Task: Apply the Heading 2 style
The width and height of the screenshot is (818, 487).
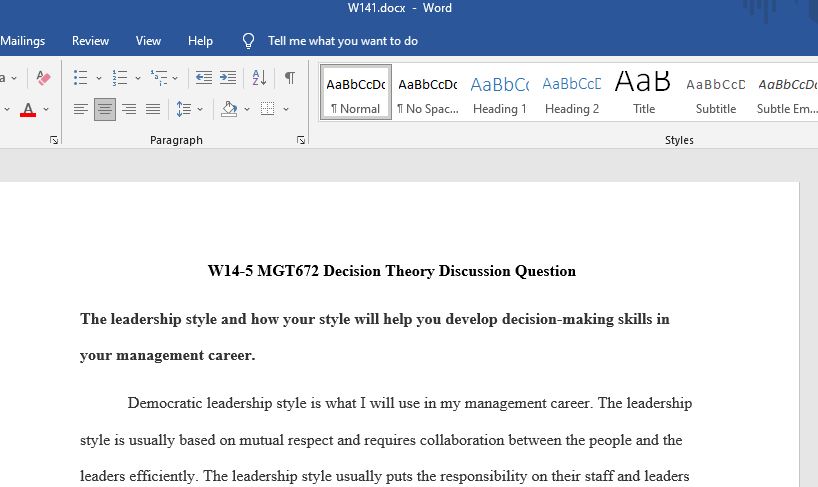Action: point(572,92)
